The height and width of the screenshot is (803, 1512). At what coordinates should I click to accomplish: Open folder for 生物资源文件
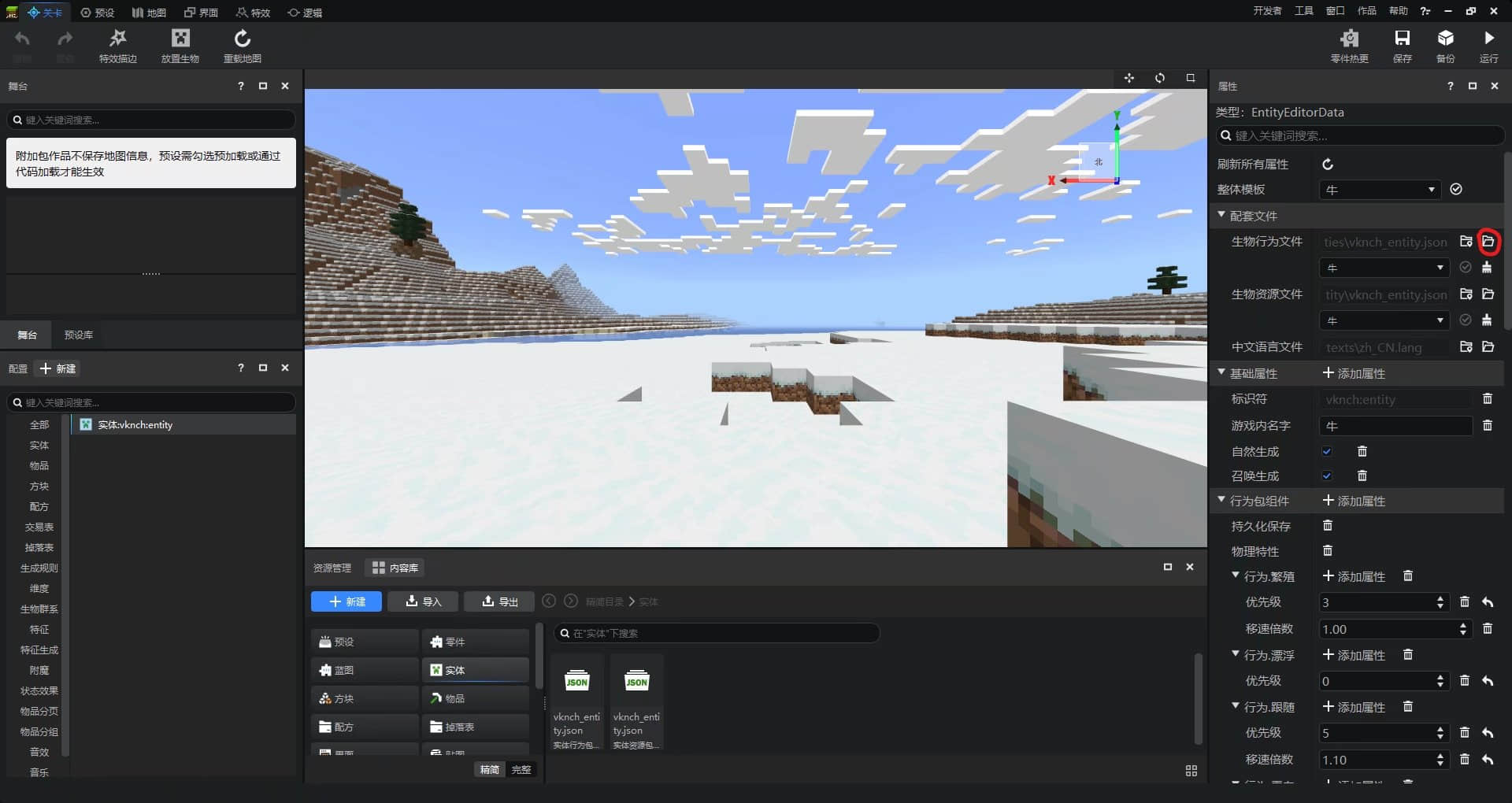click(x=1488, y=294)
